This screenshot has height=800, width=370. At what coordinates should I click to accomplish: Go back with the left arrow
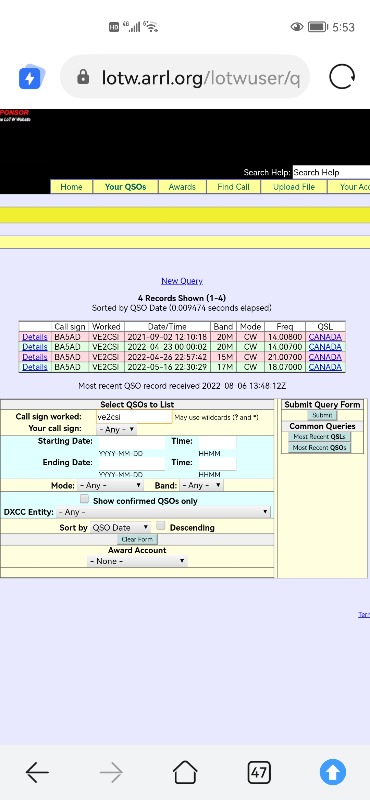coord(37,772)
